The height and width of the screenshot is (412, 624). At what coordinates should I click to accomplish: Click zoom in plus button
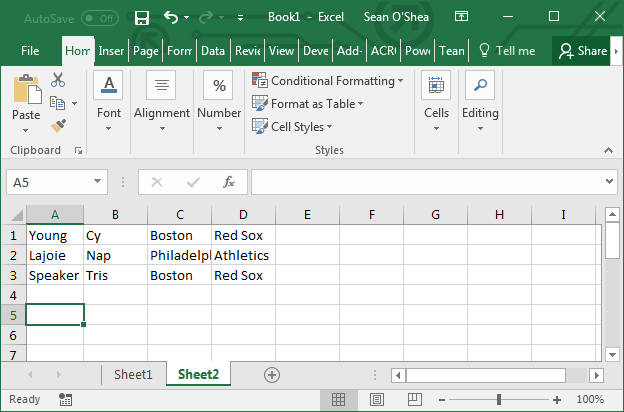[557, 400]
